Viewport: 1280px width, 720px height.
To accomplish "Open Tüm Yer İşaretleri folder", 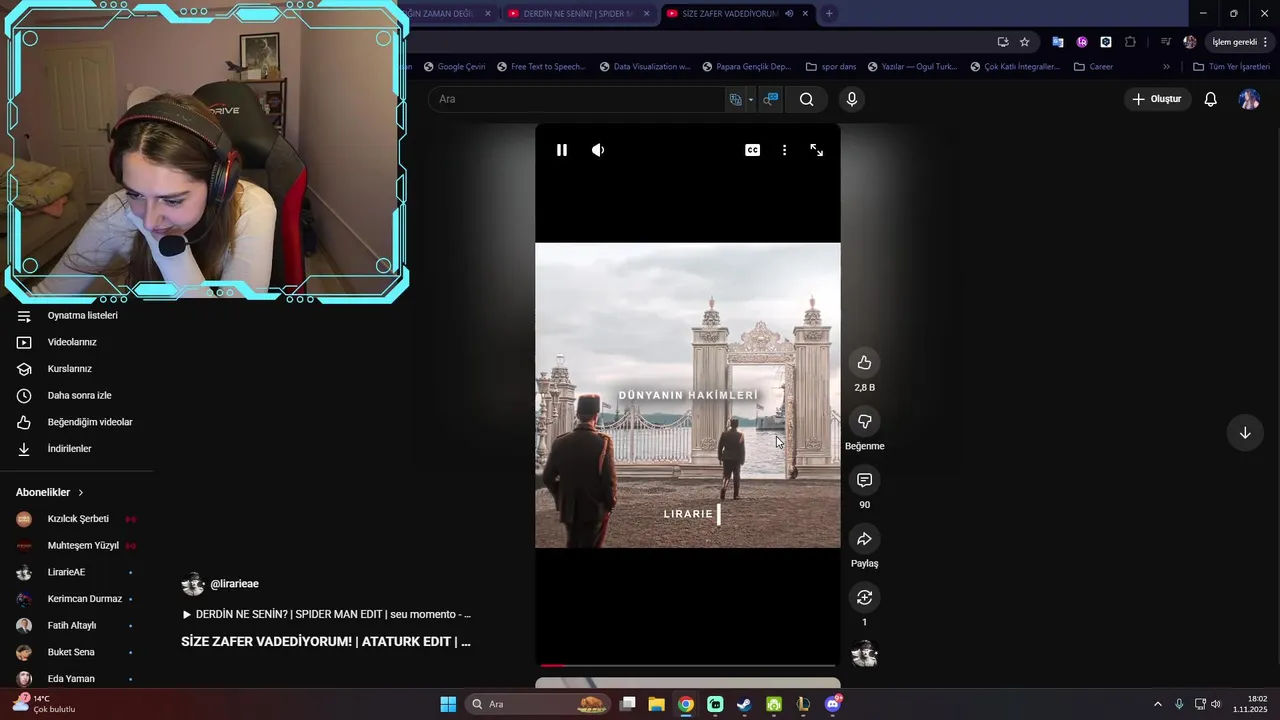I will 1231,67.
